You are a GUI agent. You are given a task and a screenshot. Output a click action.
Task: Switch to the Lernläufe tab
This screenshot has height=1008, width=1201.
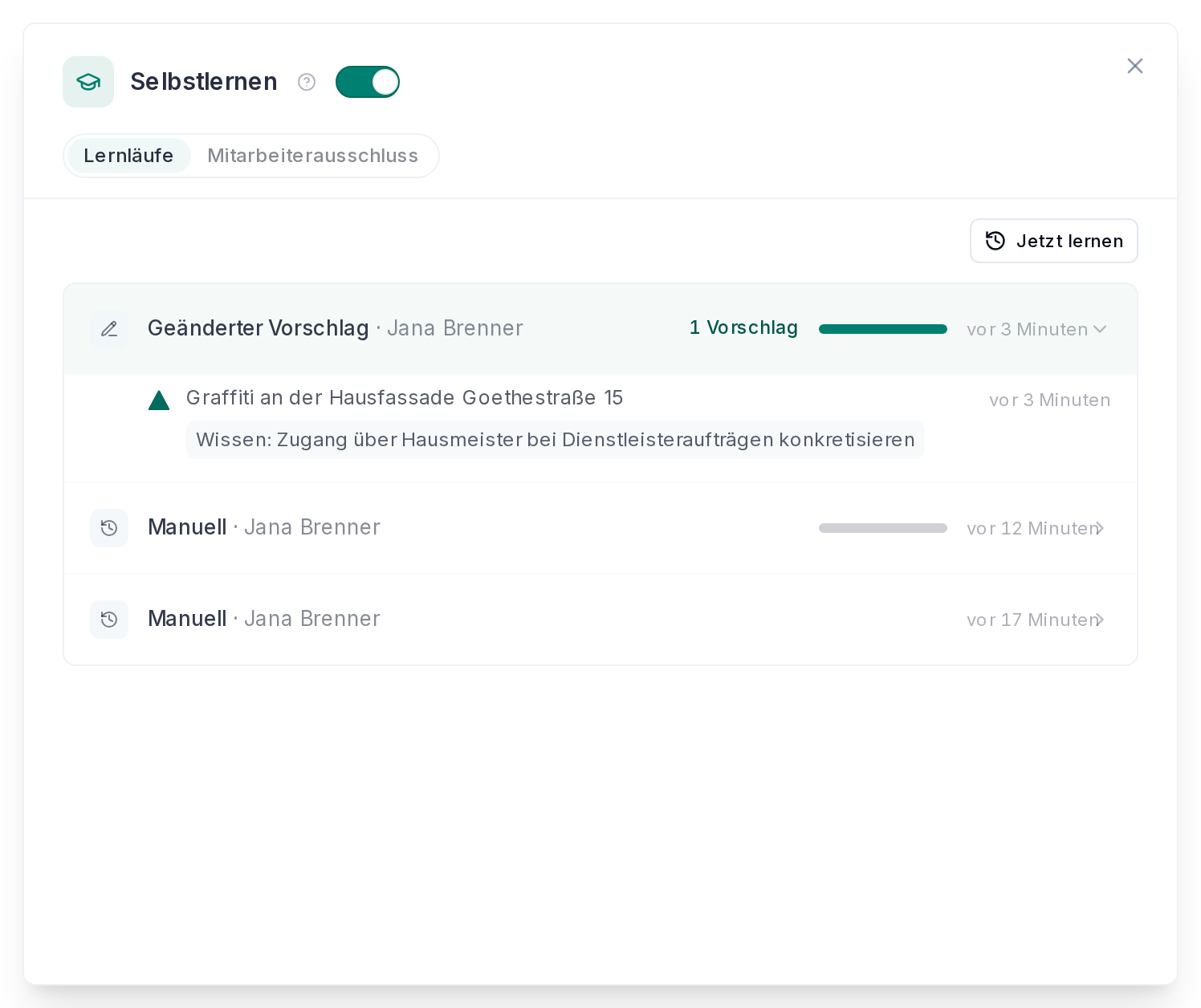[x=128, y=156]
